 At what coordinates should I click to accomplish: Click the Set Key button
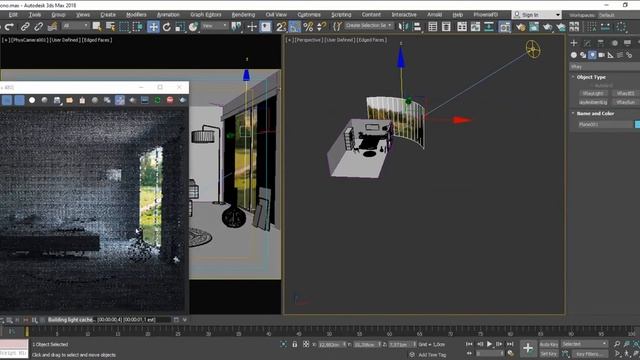coord(549,354)
